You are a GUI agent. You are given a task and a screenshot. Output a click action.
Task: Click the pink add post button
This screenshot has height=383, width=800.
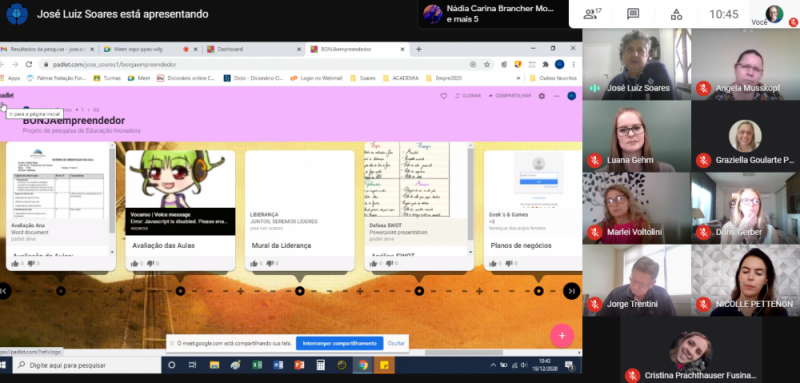(562, 336)
